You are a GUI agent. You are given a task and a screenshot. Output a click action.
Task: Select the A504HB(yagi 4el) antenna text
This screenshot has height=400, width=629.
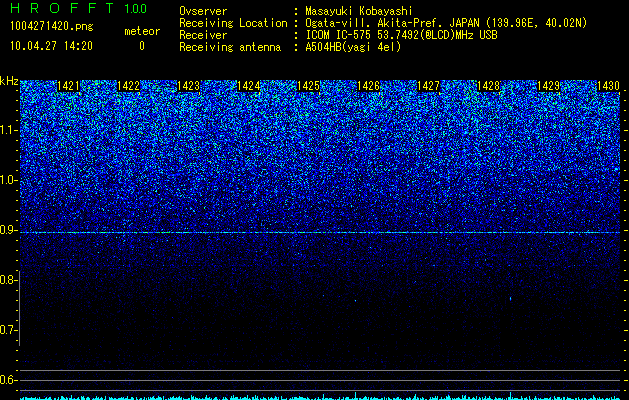(x=353, y=47)
